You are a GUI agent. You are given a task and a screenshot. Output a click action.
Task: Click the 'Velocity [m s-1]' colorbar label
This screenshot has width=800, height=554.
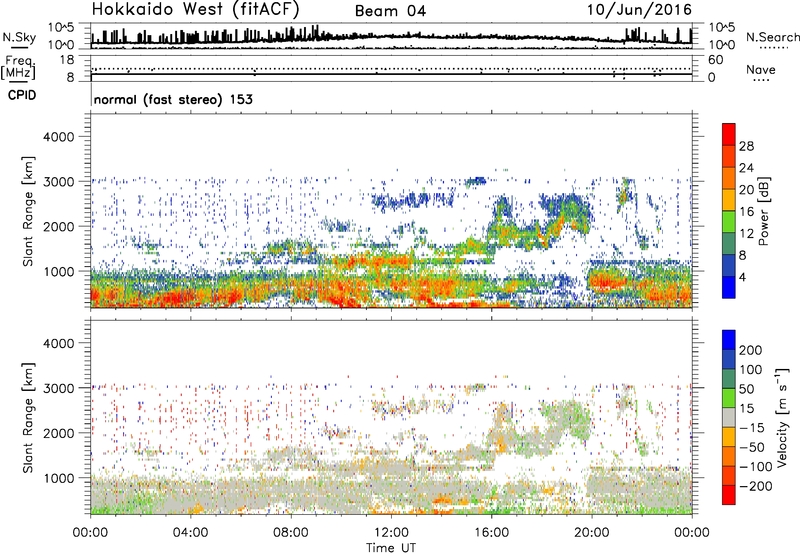[x=782, y=418]
